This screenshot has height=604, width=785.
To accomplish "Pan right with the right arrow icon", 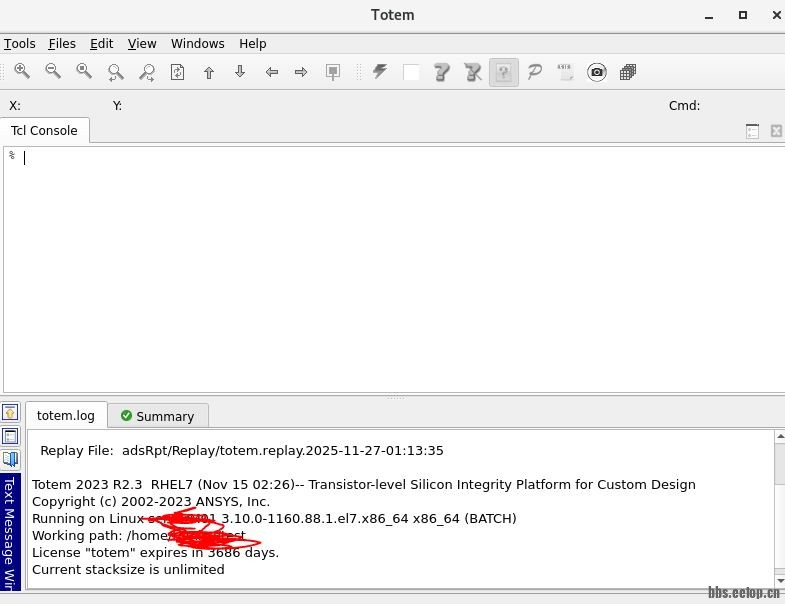I will click(x=301, y=72).
